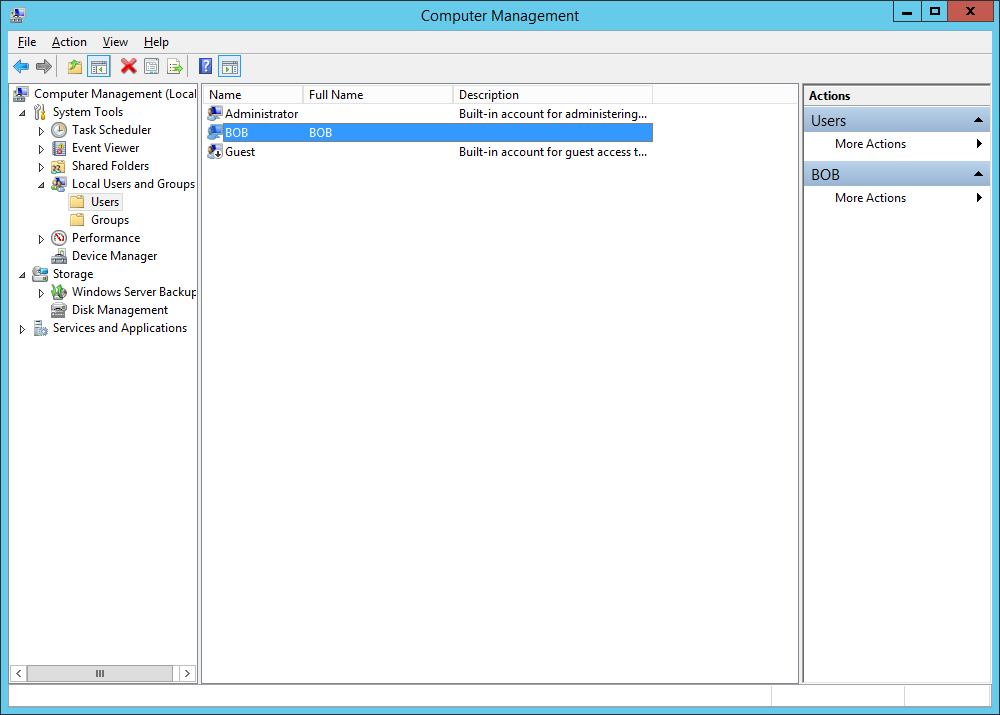Screen dimensions: 1000x715
Task: Click the Up one level folder icon
Action: (x=75, y=67)
